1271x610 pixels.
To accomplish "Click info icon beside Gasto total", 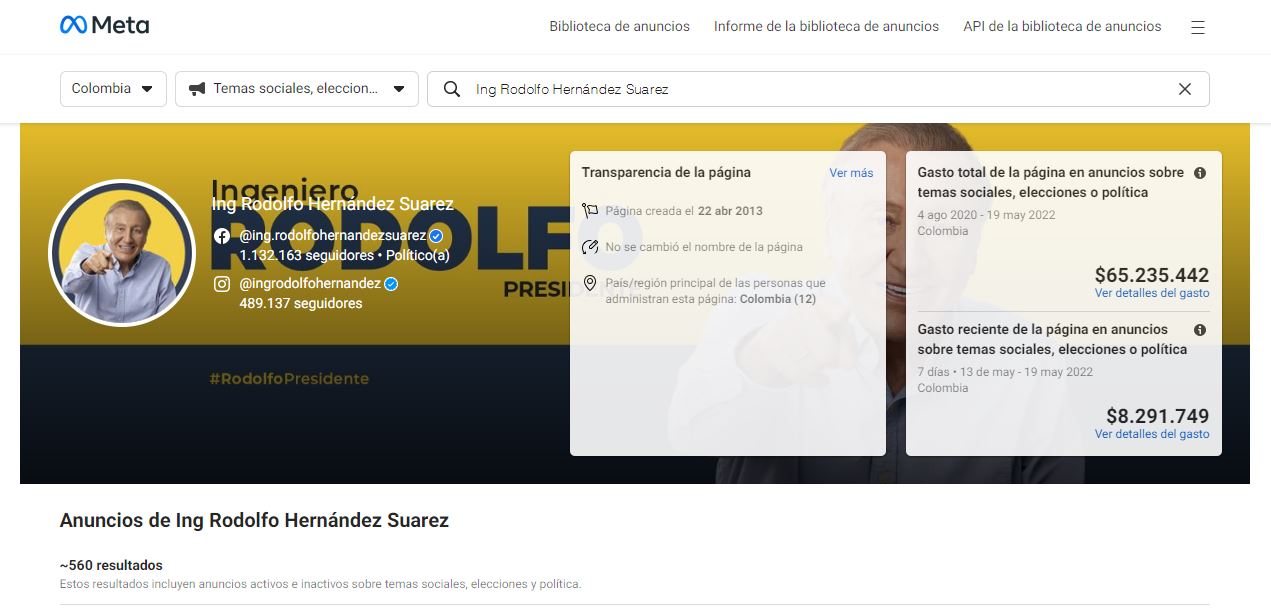I will point(1200,173).
